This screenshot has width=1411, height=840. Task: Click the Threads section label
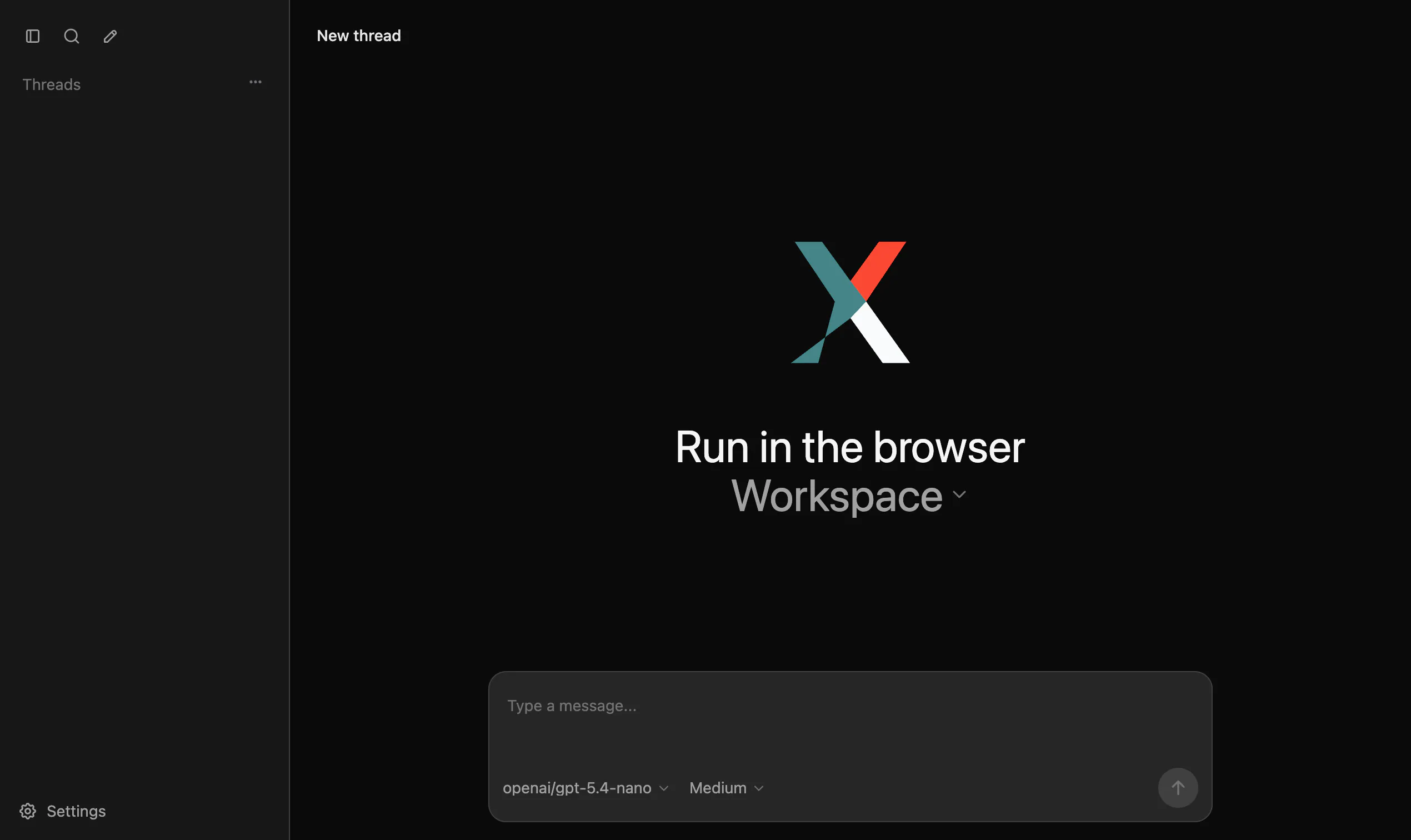pyautogui.click(x=52, y=84)
